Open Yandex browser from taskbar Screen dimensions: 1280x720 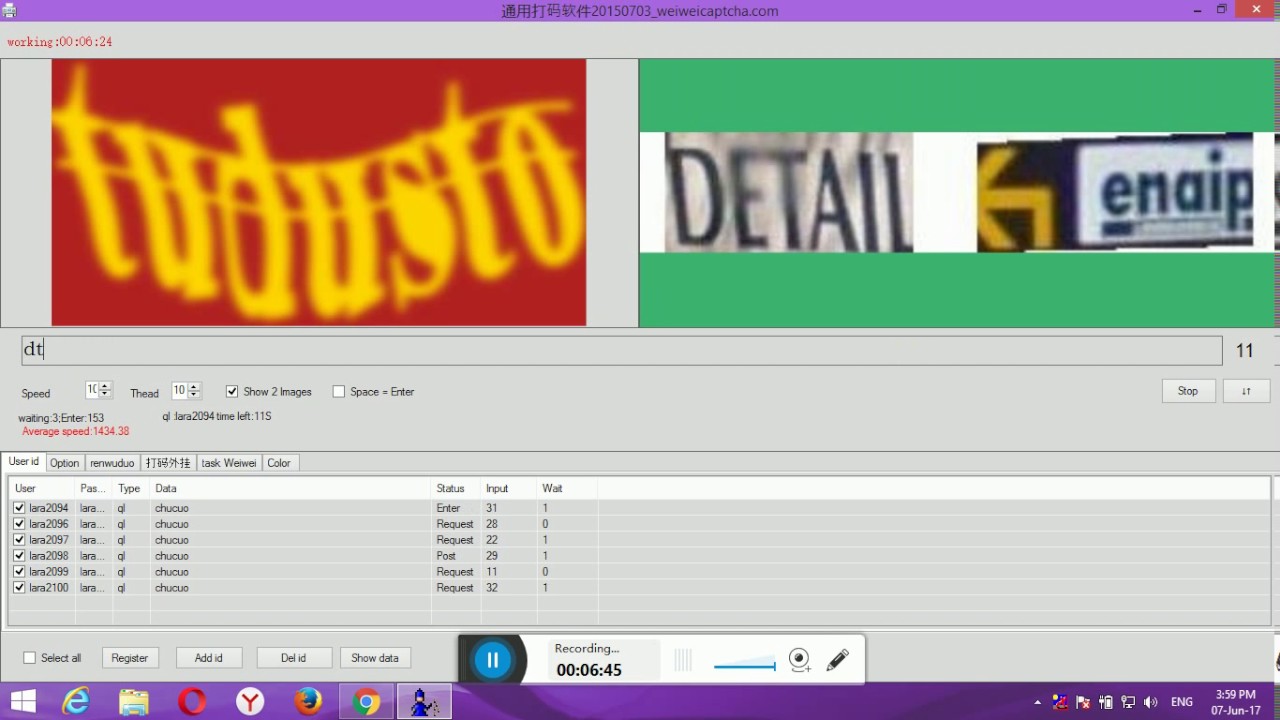(250, 702)
